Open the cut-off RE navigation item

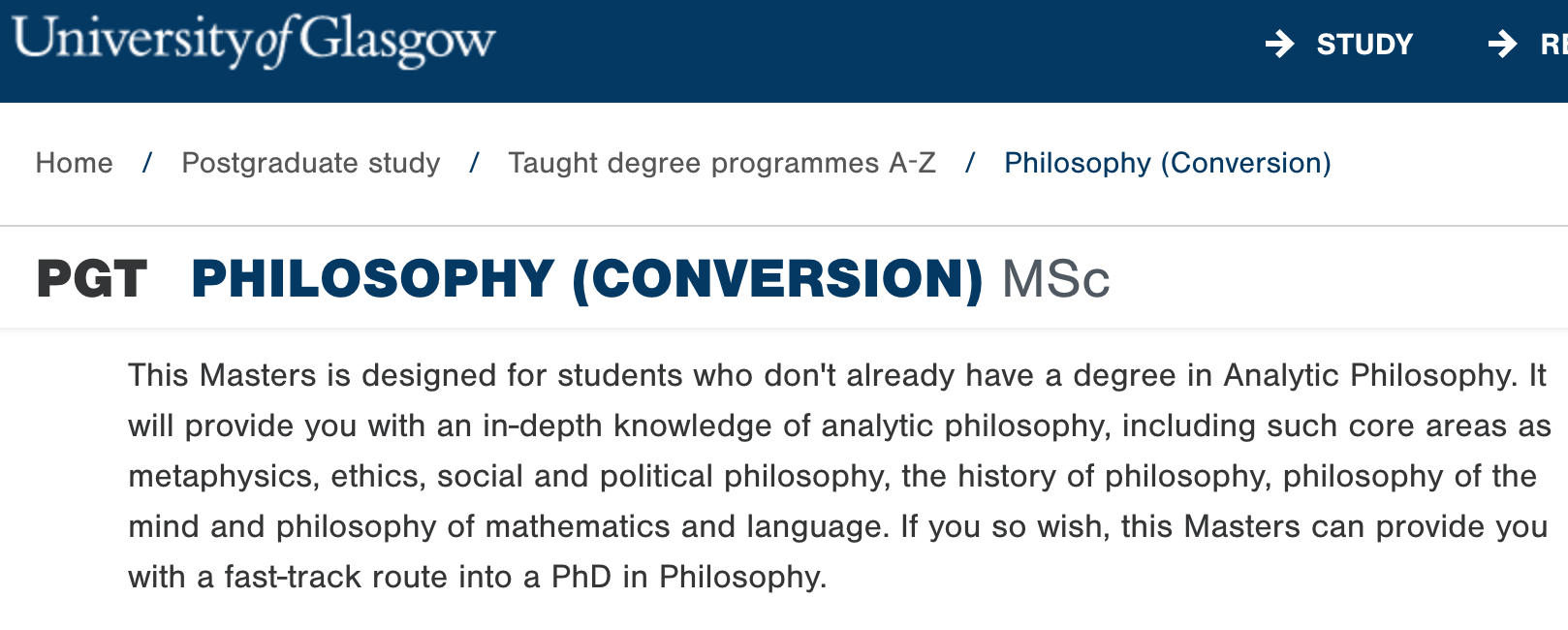coord(1552,44)
